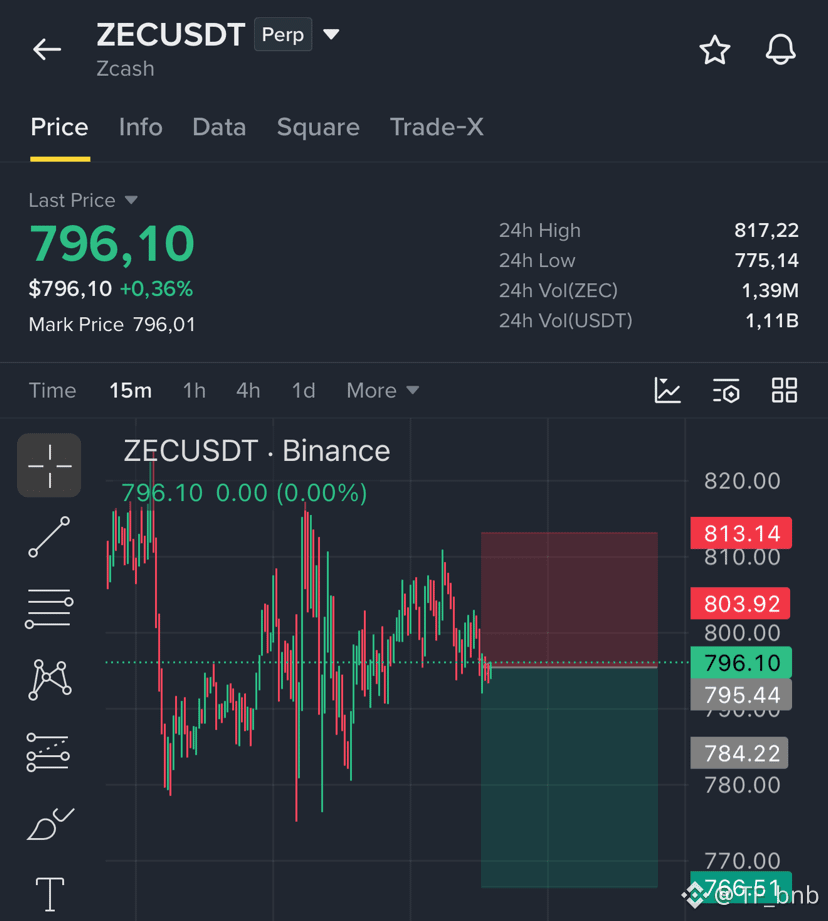
Task: Select the red stop-loss zone of position
Action: [569, 599]
